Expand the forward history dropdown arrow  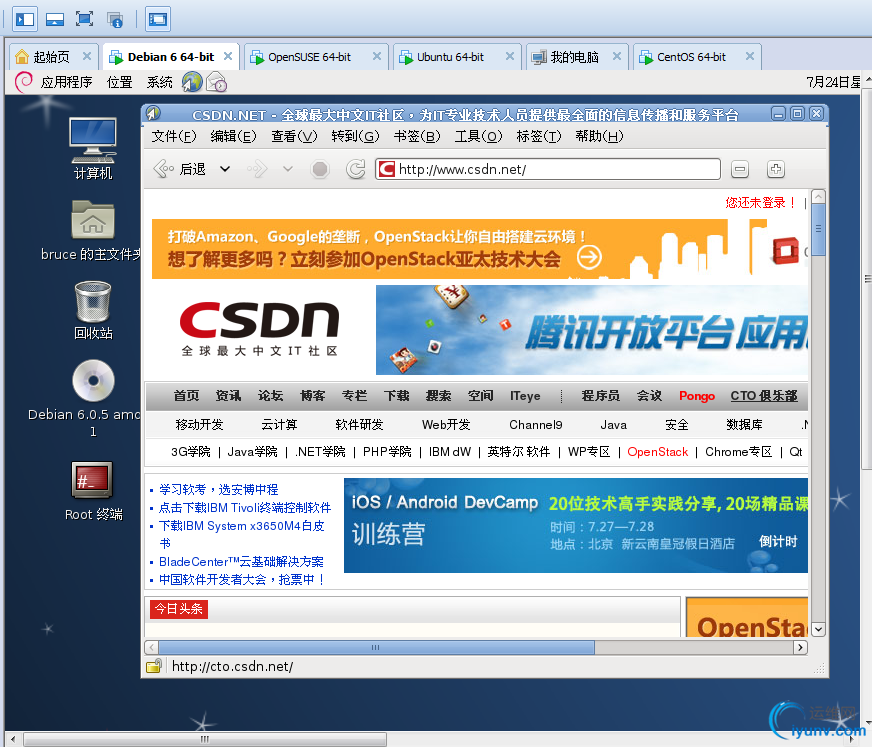[x=288, y=169]
